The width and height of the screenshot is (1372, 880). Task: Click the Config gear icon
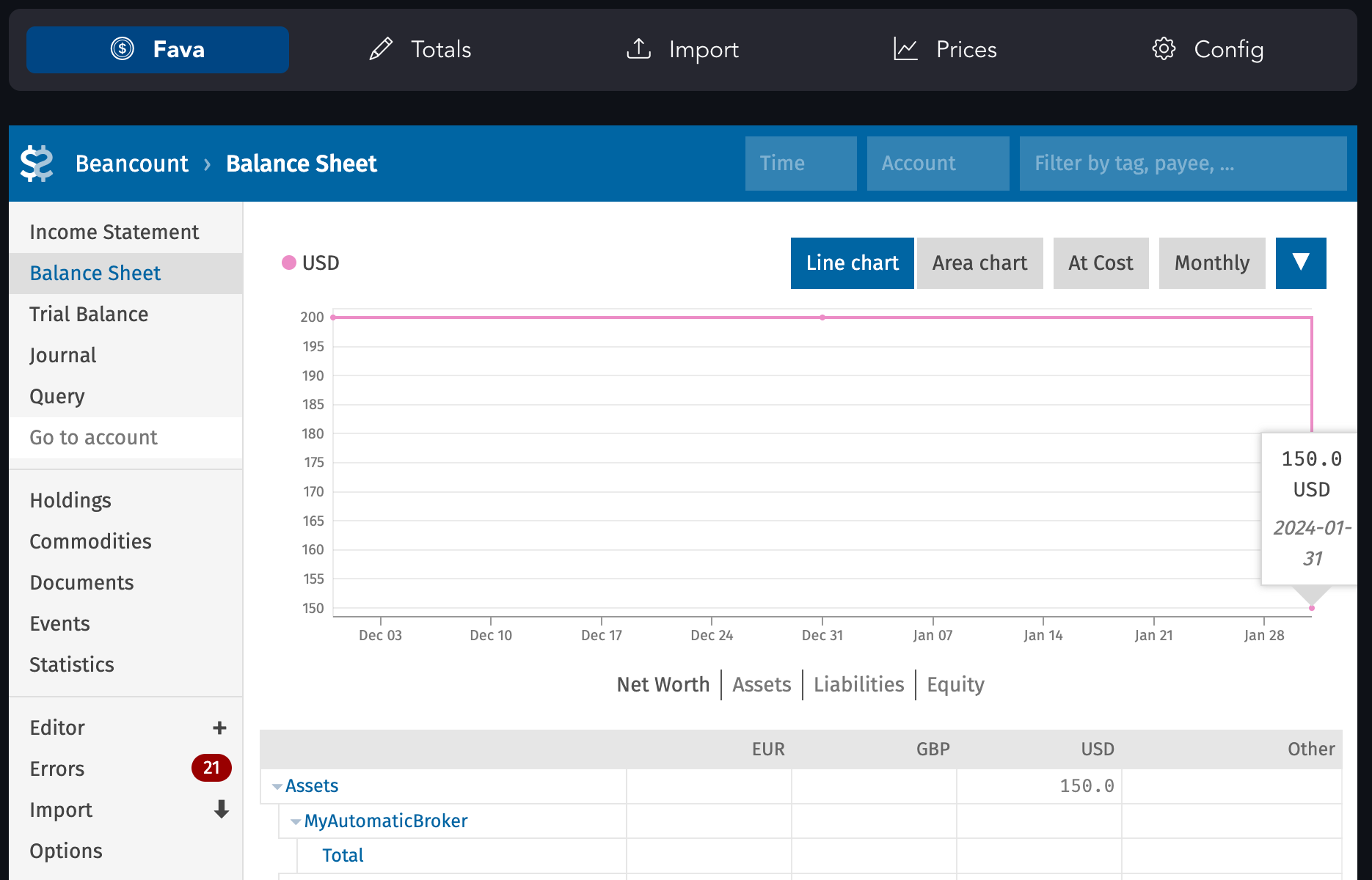pos(1164,49)
